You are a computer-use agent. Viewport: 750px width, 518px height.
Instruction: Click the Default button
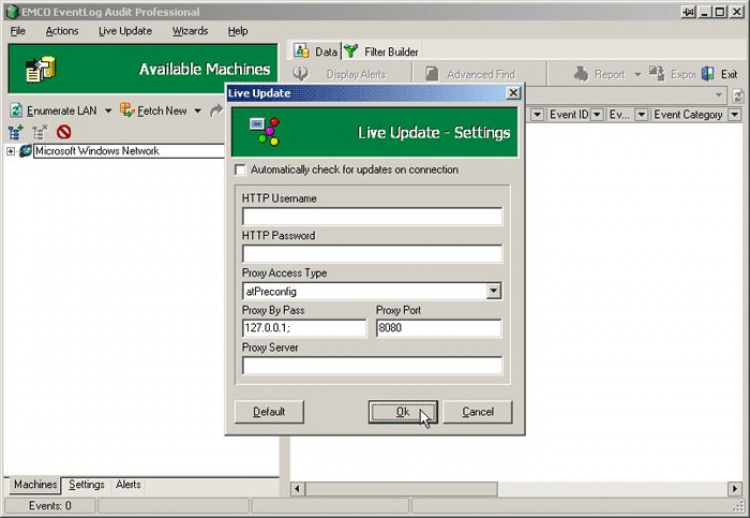click(269, 412)
